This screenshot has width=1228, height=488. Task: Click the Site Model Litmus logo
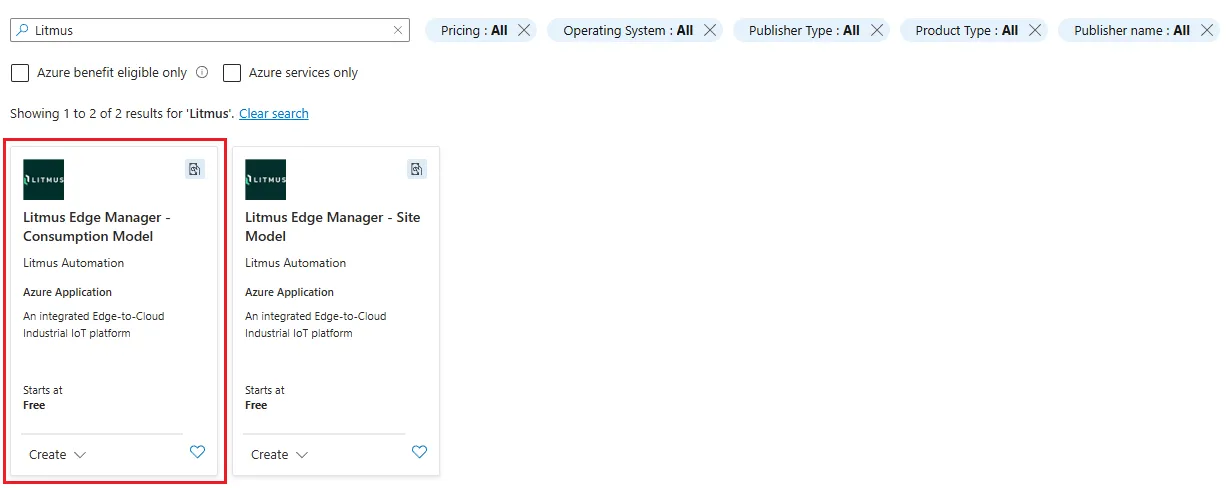[265, 180]
